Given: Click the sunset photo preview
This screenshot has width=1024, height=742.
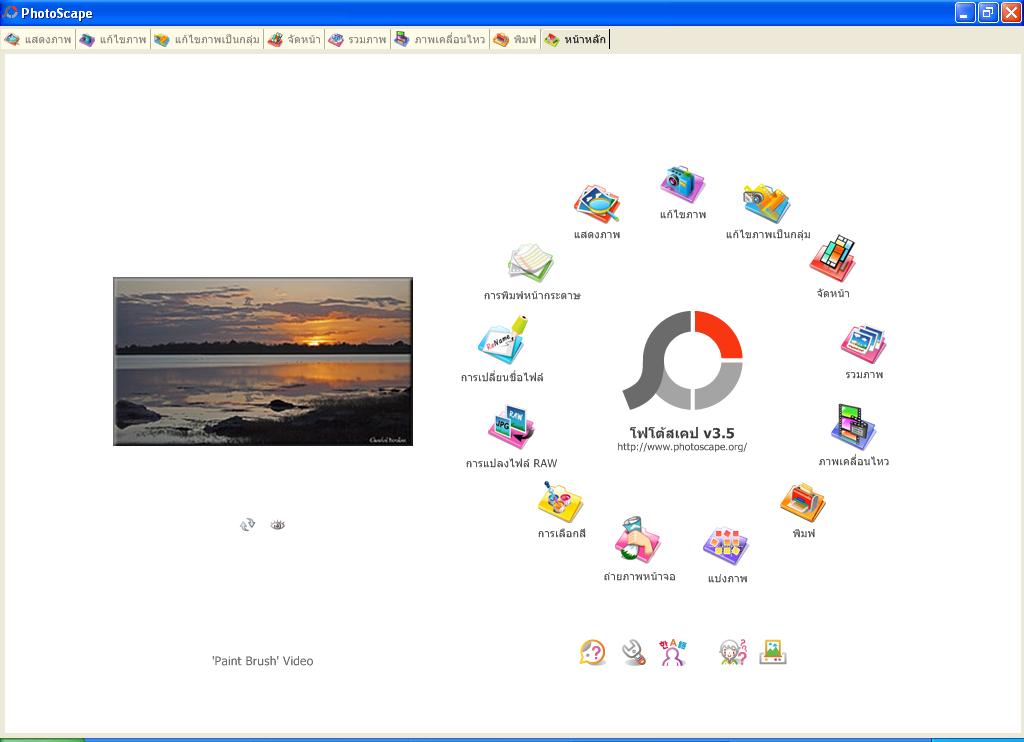Looking at the screenshot, I should 263,361.
